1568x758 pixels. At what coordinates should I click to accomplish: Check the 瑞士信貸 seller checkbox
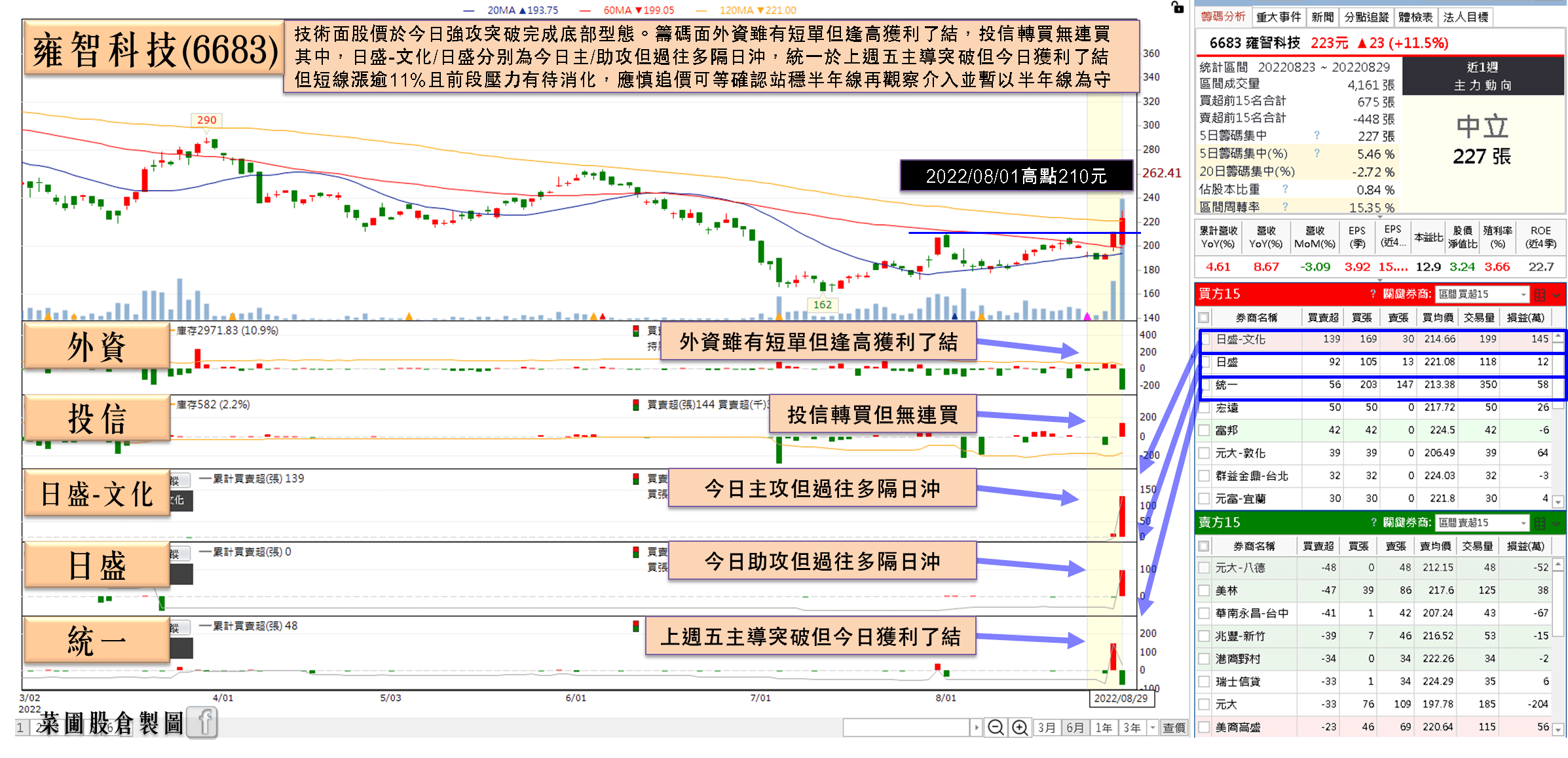click(x=1204, y=682)
